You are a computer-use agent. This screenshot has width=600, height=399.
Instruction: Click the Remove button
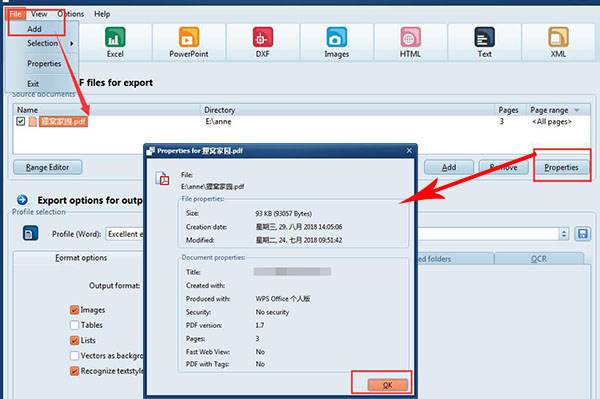point(504,167)
